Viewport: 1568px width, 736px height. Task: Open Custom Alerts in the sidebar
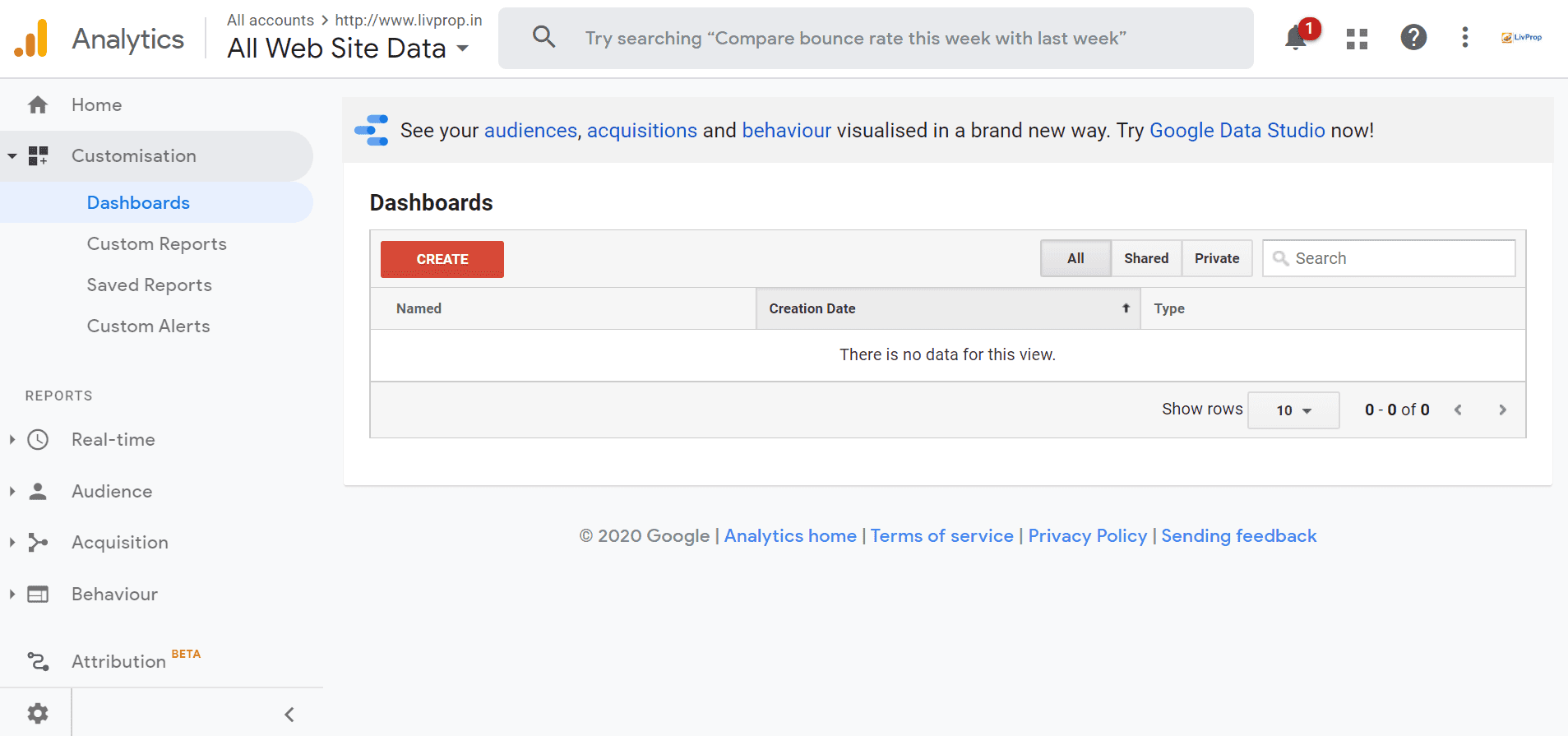(148, 326)
